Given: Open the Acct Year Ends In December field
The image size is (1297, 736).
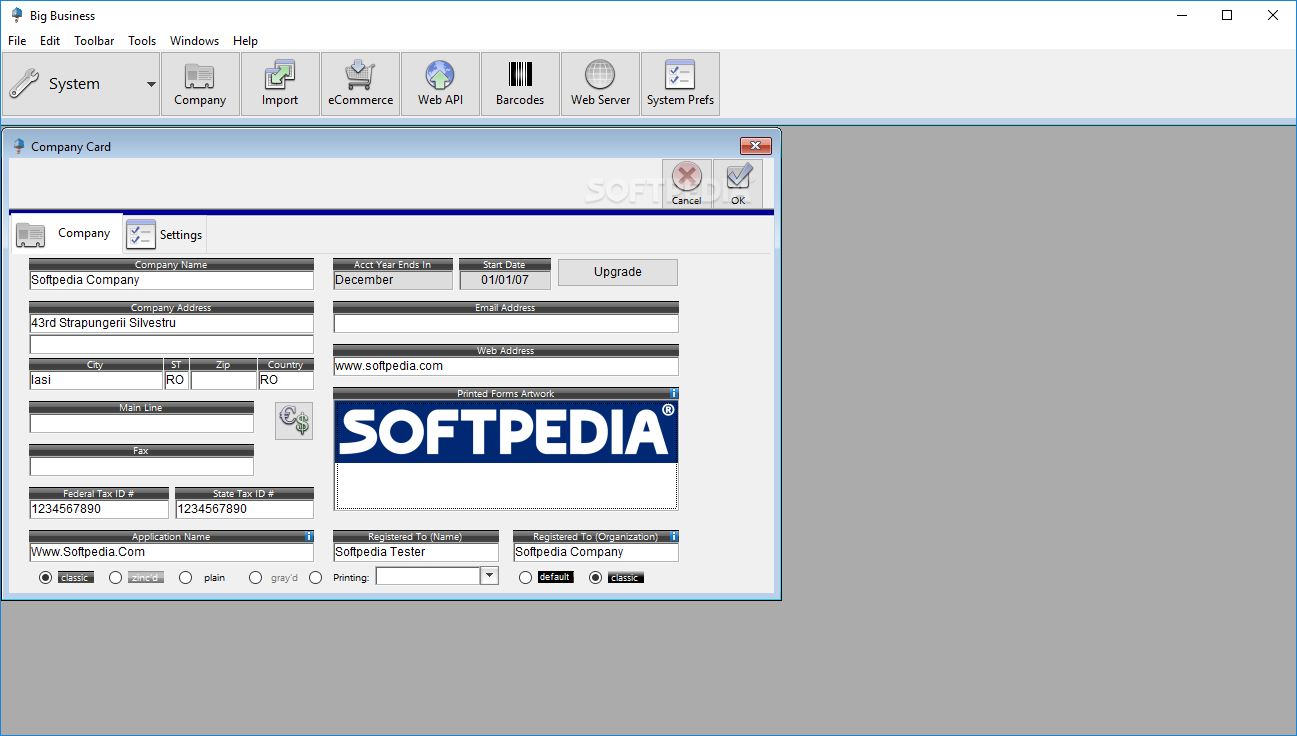Looking at the screenshot, I should (393, 280).
